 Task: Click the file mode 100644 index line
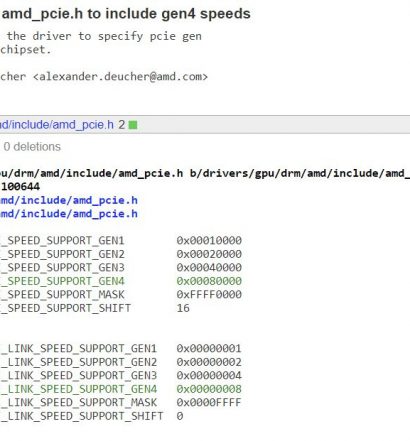click(x=20, y=187)
